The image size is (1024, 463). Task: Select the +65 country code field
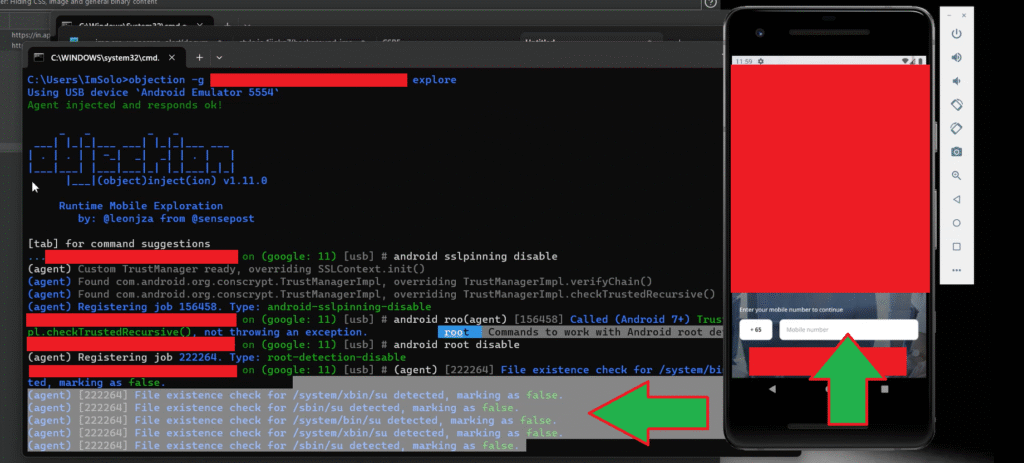click(755, 330)
